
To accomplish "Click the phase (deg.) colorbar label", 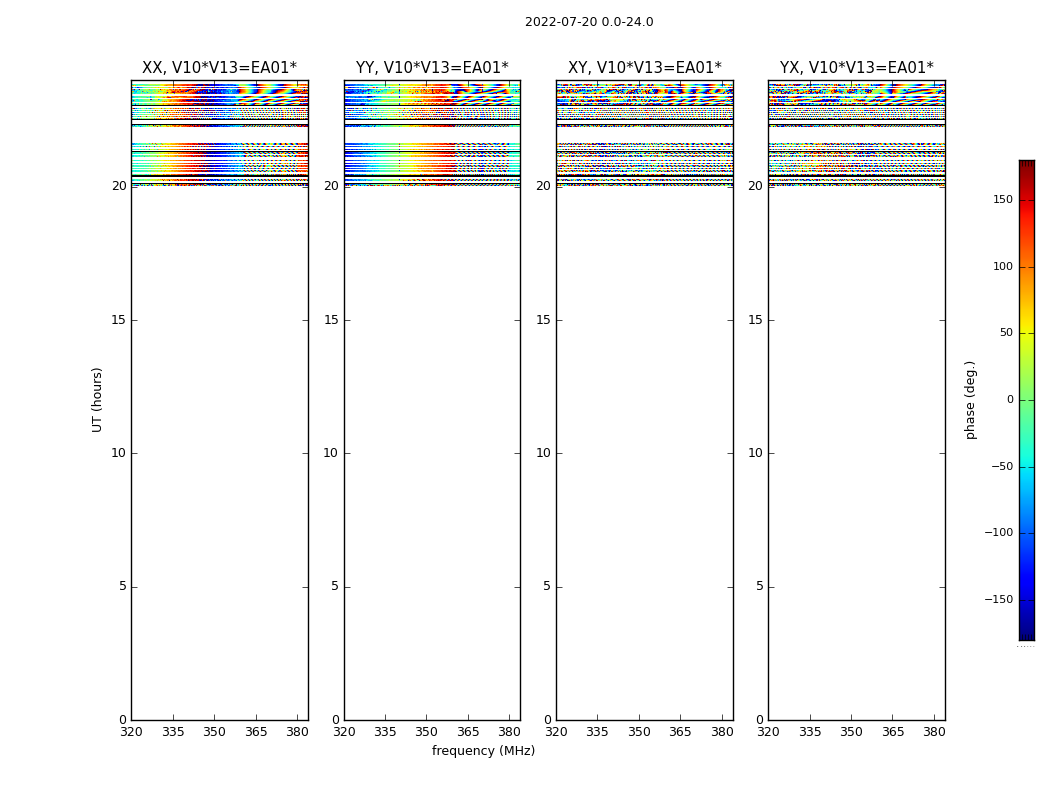I will [x=970, y=400].
